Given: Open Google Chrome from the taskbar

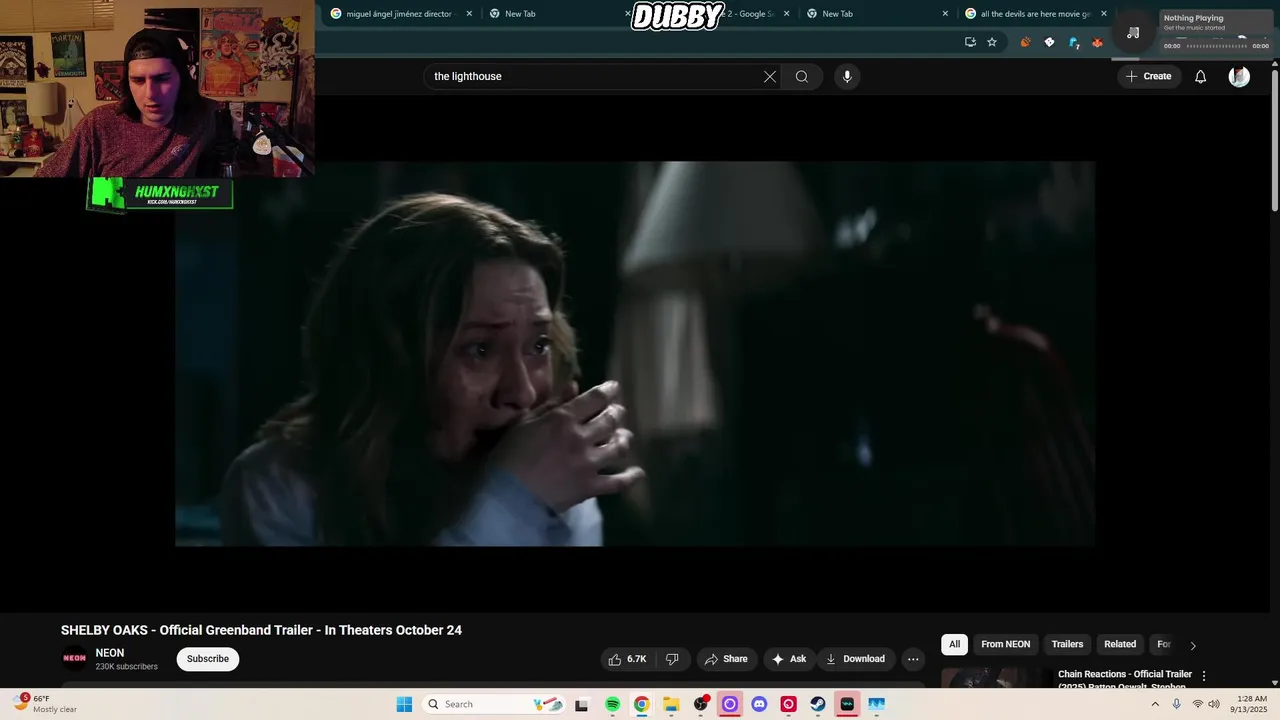Looking at the screenshot, I should pos(641,704).
